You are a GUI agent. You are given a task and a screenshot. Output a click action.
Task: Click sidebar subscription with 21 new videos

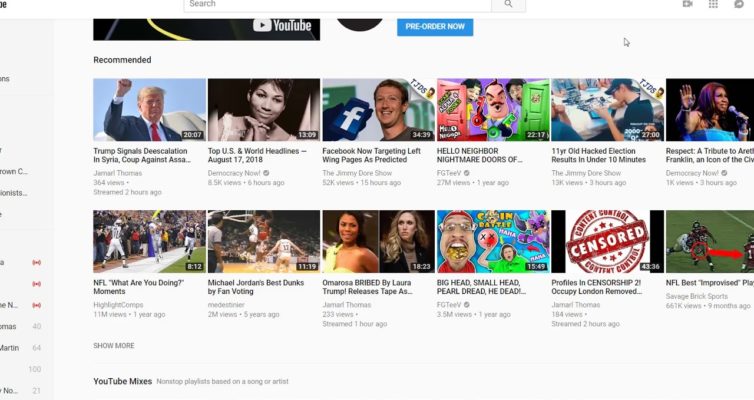(x=21, y=391)
